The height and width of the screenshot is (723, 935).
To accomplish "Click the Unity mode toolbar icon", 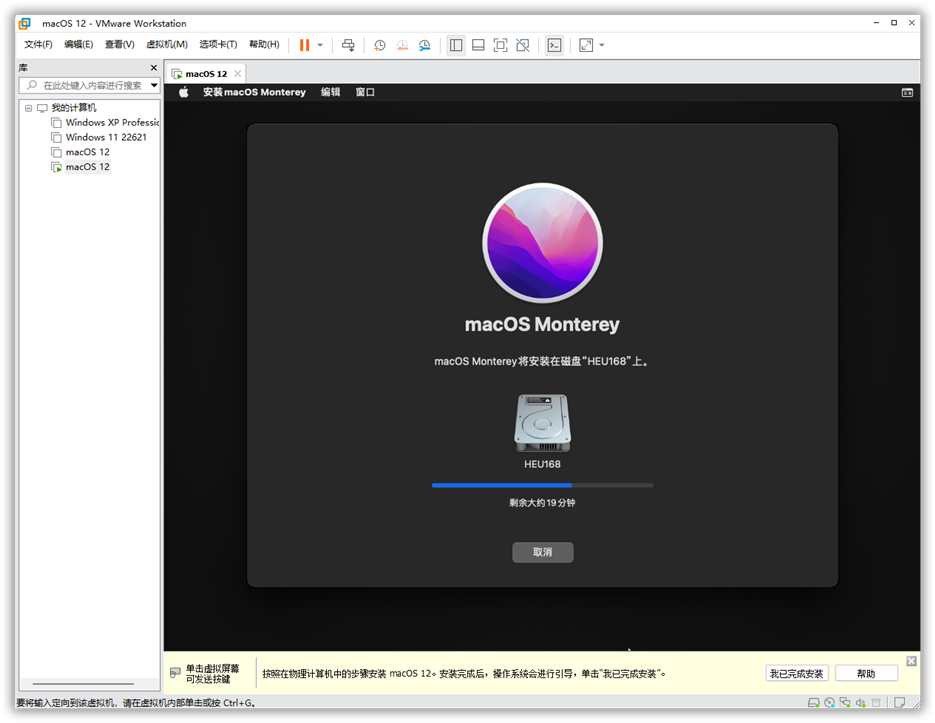I will tap(523, 45).
